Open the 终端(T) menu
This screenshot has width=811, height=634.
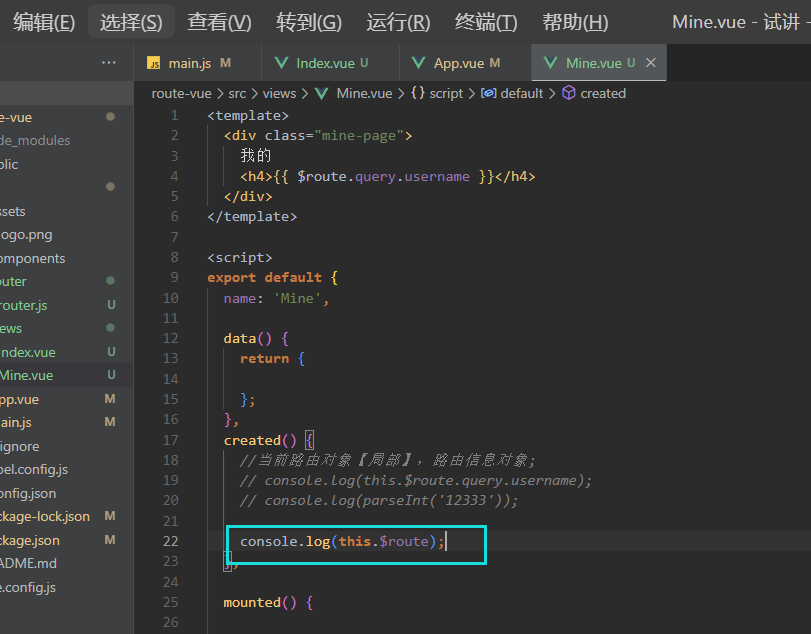486,22
